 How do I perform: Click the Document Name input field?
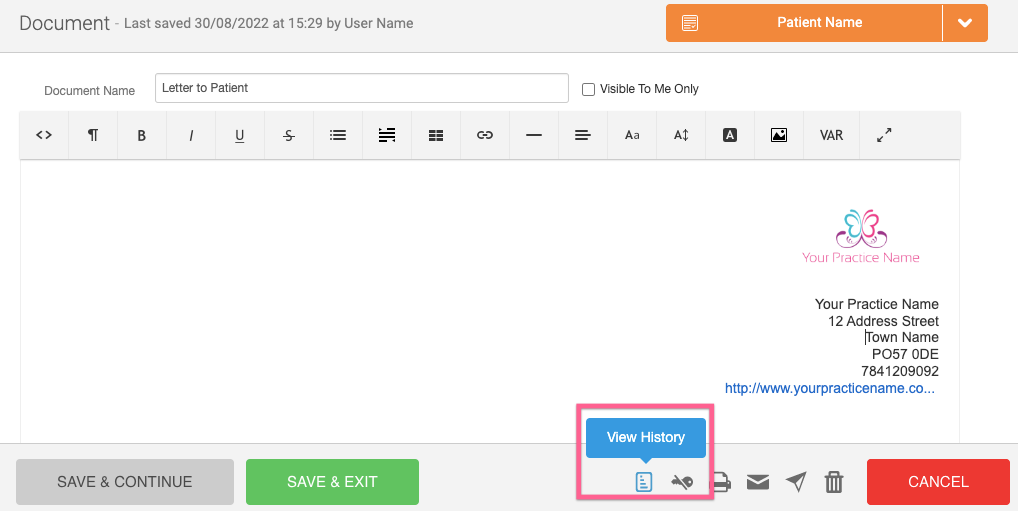pos(361,88)
